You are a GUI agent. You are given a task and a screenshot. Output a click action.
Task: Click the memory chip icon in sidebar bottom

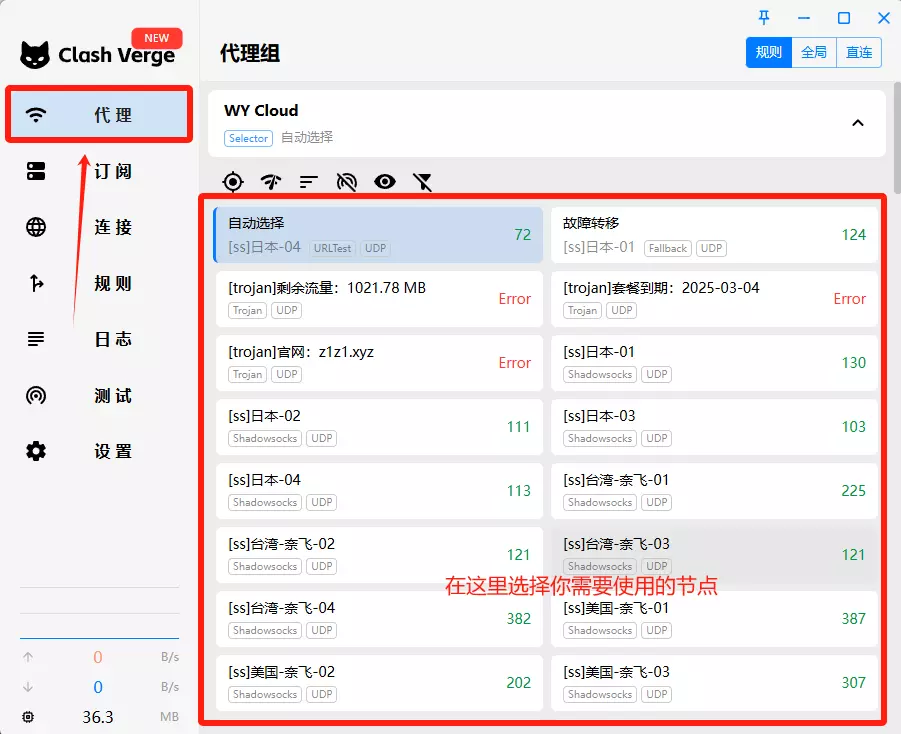point(28,717)
